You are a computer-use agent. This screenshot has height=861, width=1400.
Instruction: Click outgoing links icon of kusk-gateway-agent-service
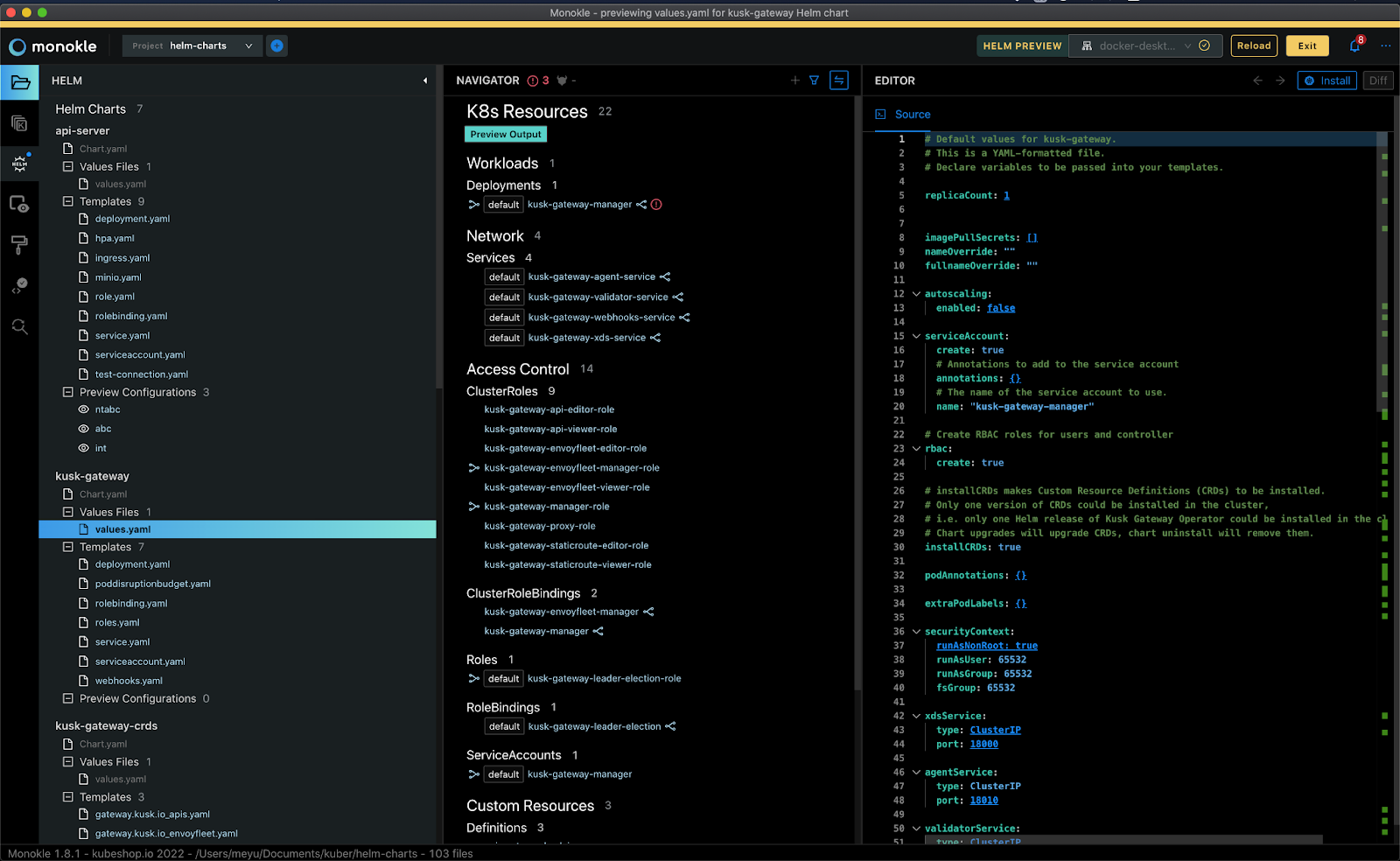tap(665, 276)
